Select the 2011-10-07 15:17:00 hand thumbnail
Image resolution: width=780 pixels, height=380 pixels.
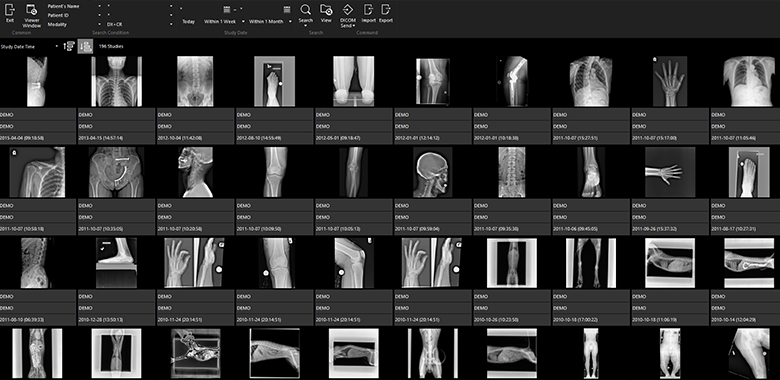[x=670, y=81]
